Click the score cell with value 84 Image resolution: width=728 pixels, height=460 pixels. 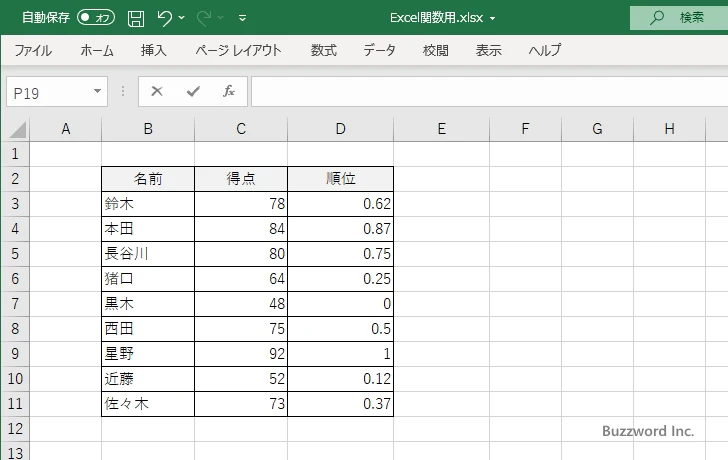240,229
